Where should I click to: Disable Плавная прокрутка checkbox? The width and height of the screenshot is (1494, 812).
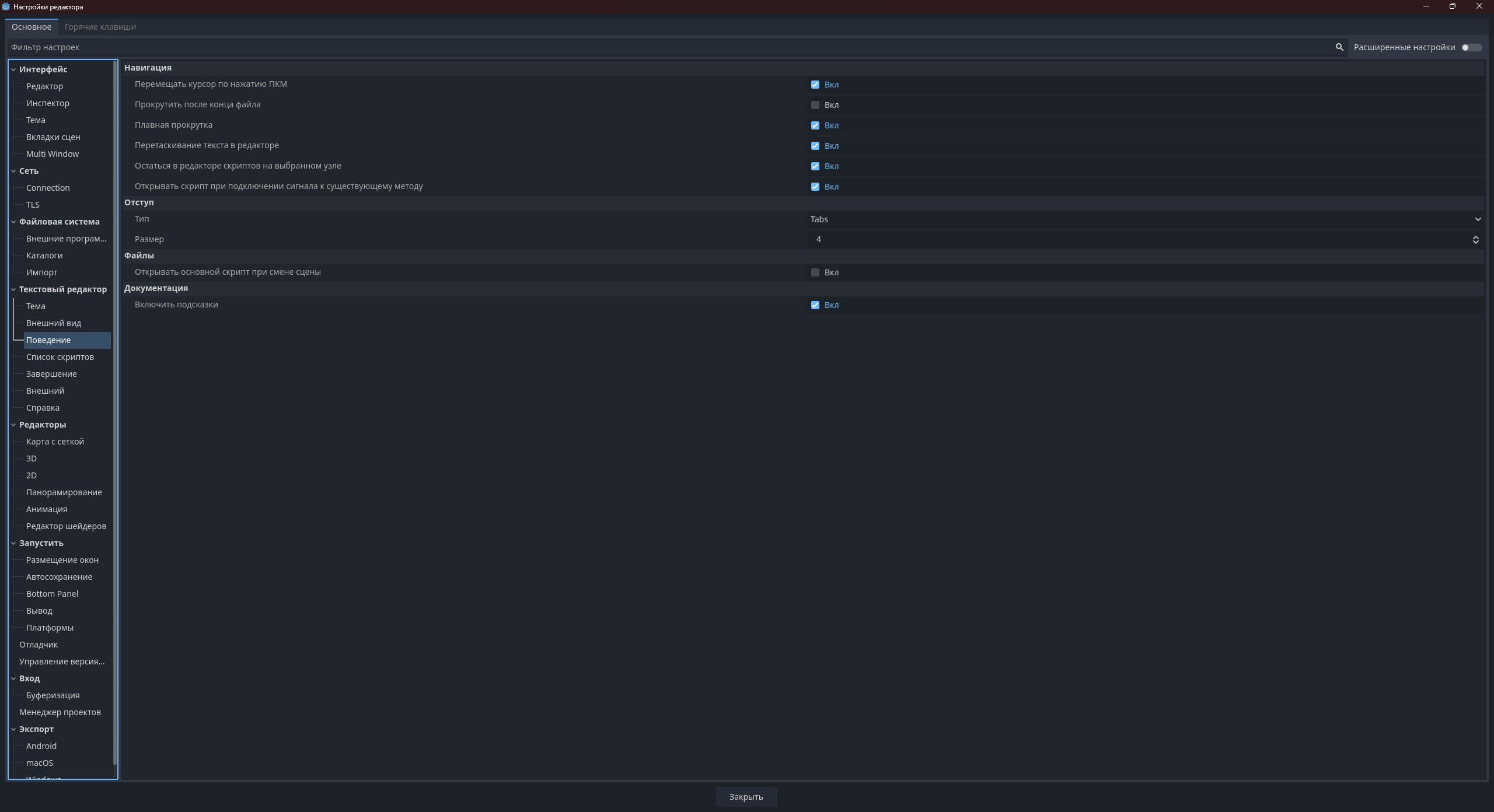pyautogui.click(x=815, y=125)
